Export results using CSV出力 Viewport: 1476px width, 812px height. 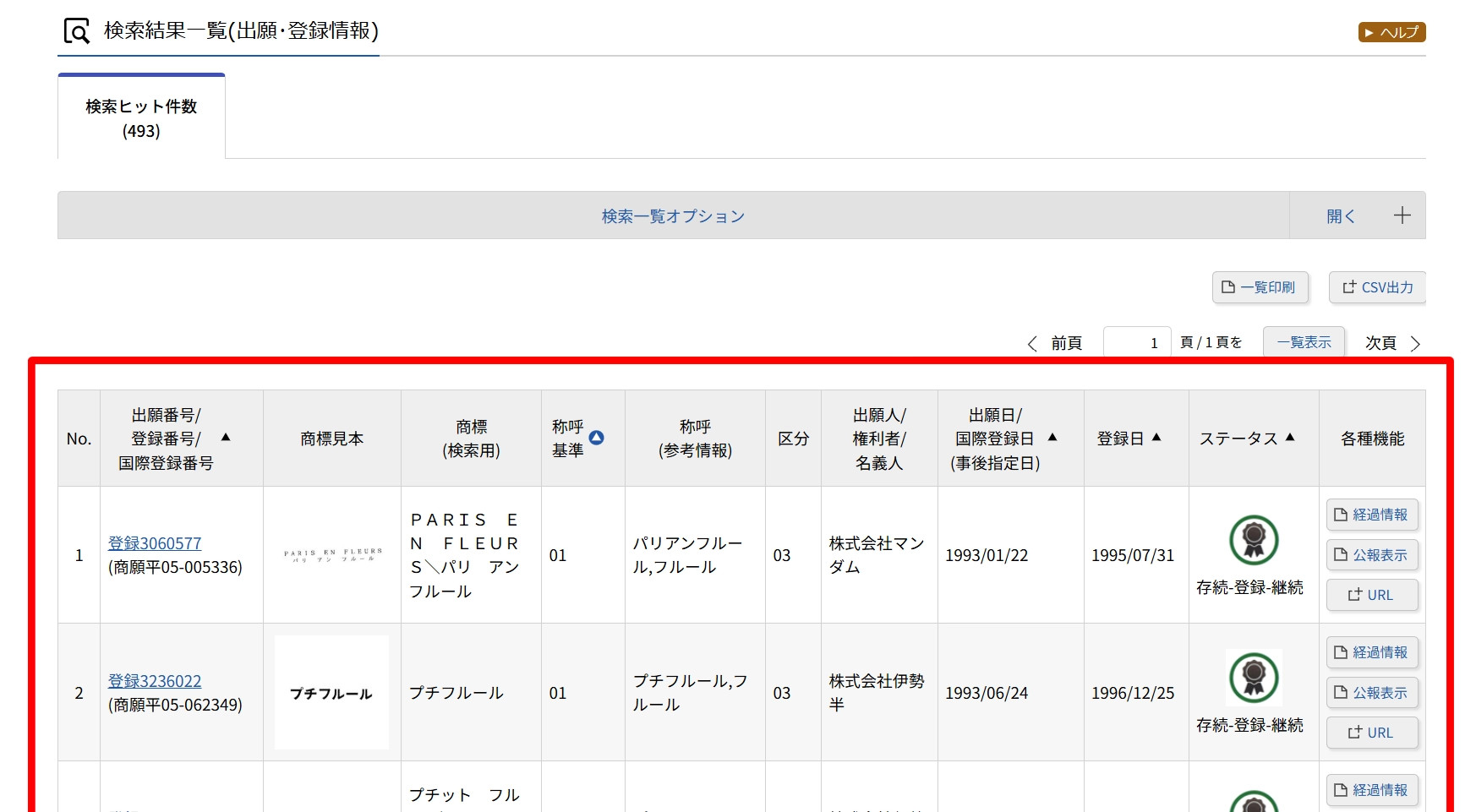click(1377, 287)
